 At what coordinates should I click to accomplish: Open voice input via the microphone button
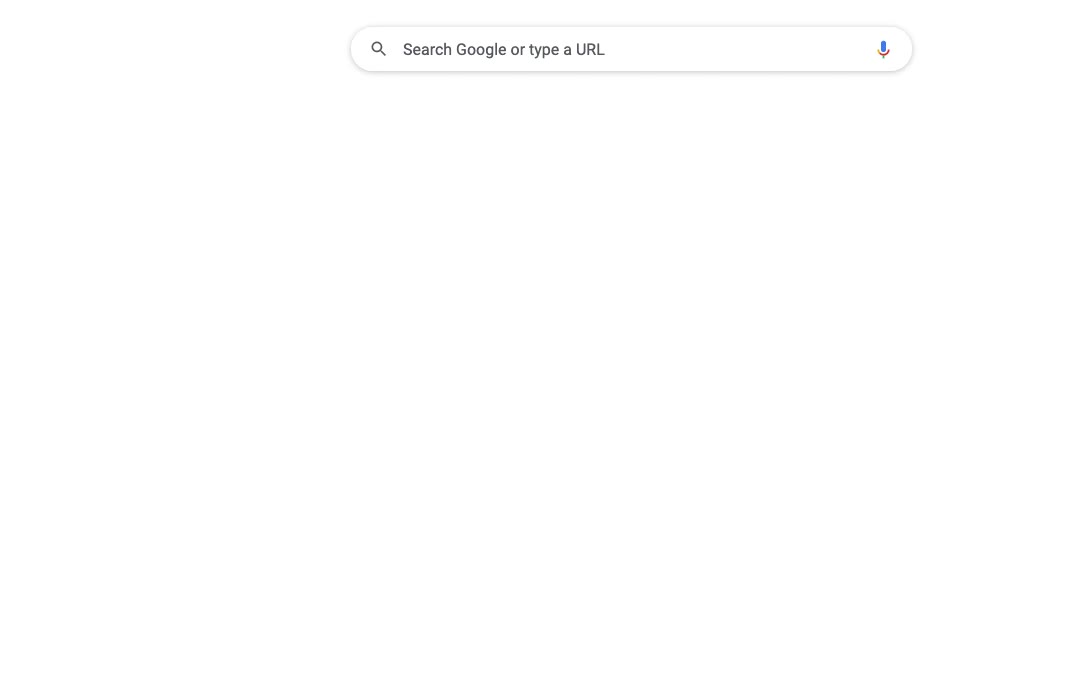pyautogui.click(x=882, y=50)
